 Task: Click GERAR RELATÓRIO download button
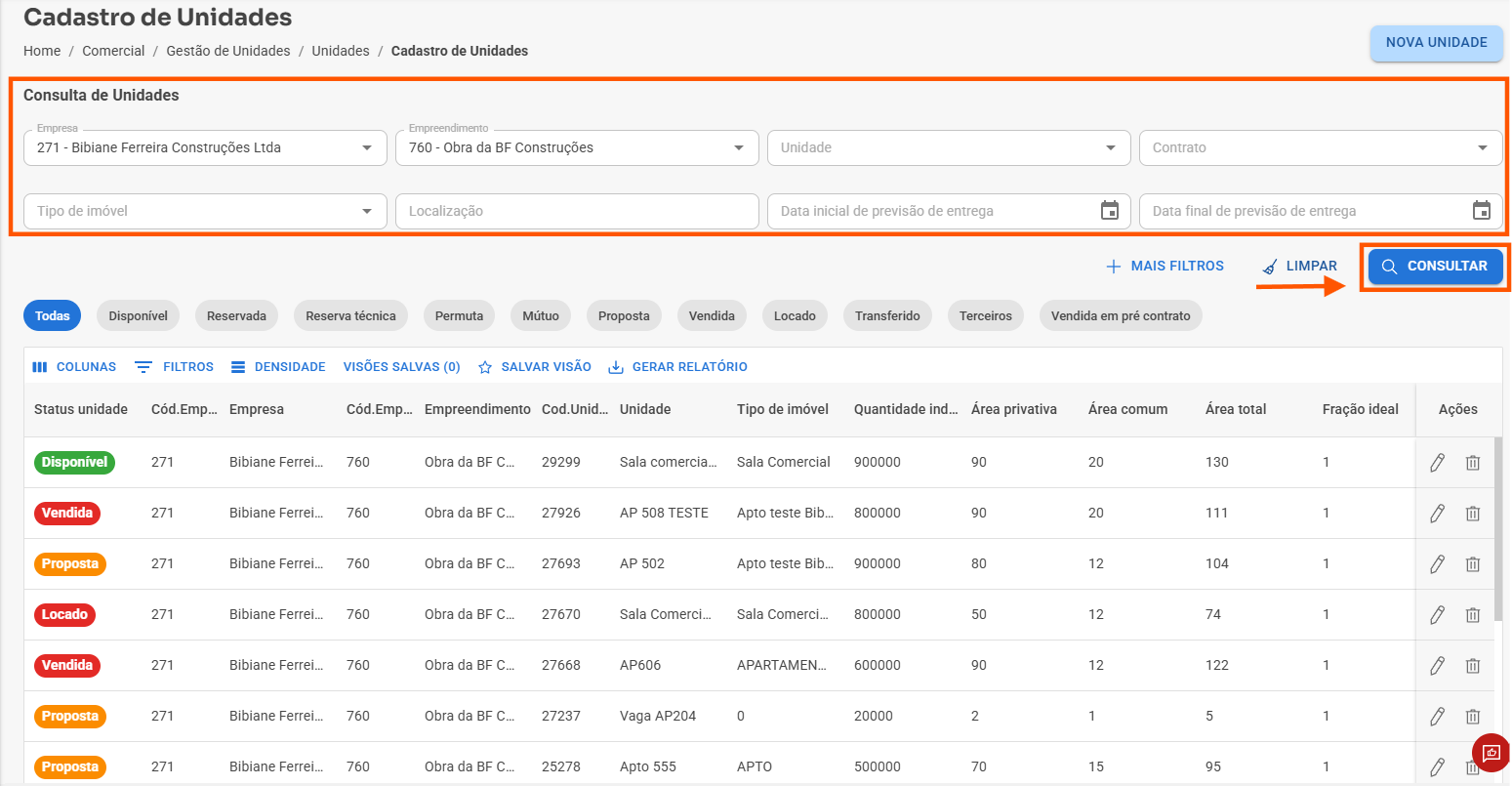tap(677, 367)
